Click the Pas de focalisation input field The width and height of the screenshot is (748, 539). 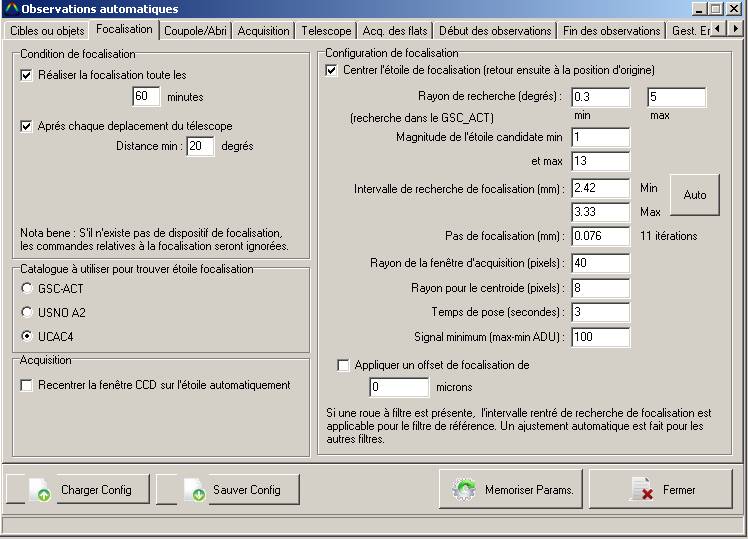pyautogui.click(x=600, y=237)
